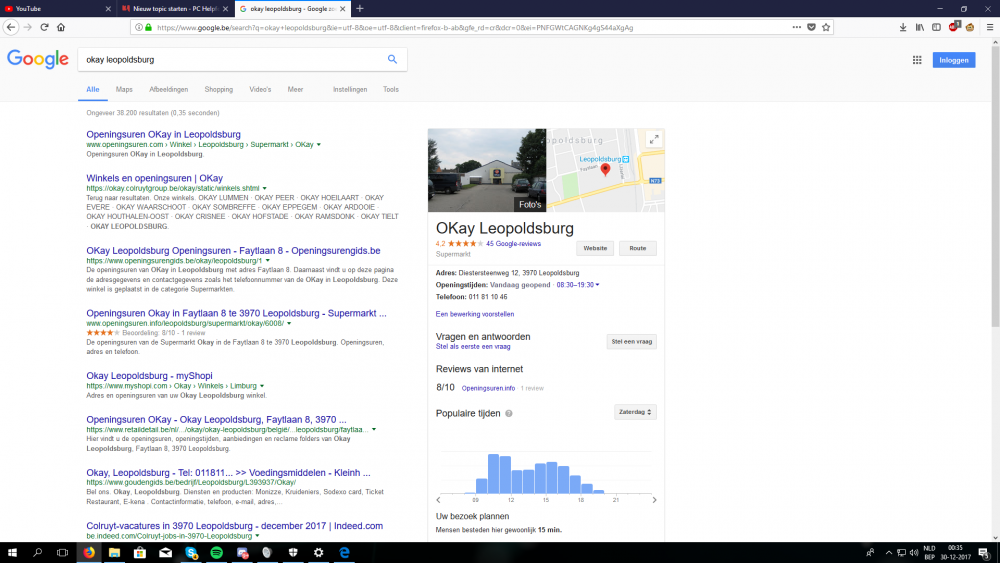Open 45 Google-reviews link
The width and height of the screenshot is (1000, 563).
click(x=513, y=244)
